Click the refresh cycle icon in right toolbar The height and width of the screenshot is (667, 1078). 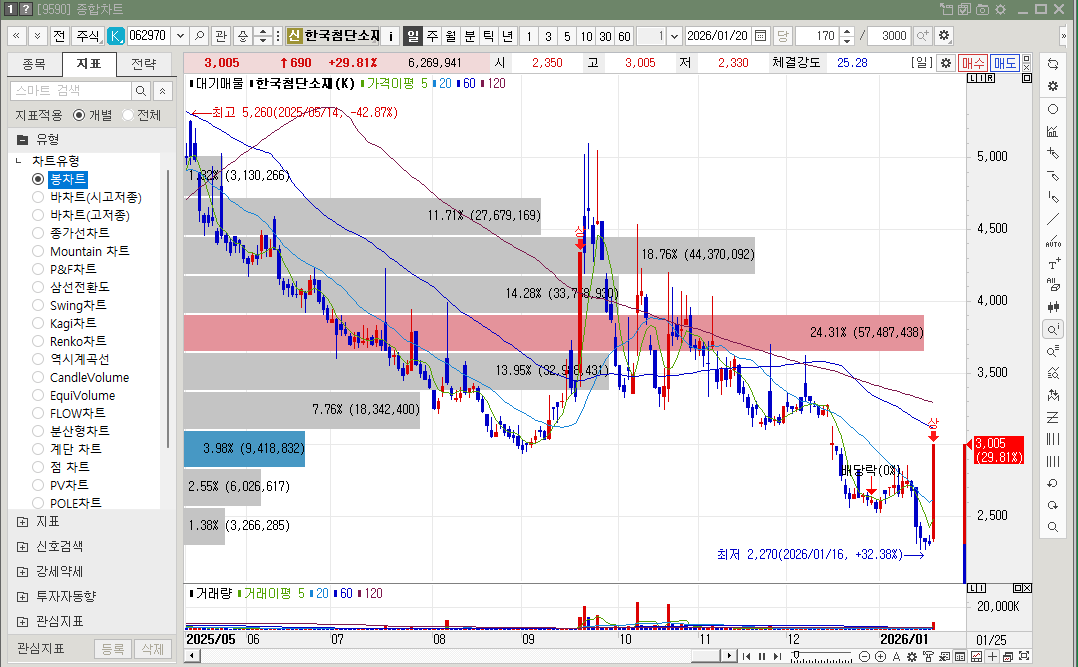(1053, 64)
